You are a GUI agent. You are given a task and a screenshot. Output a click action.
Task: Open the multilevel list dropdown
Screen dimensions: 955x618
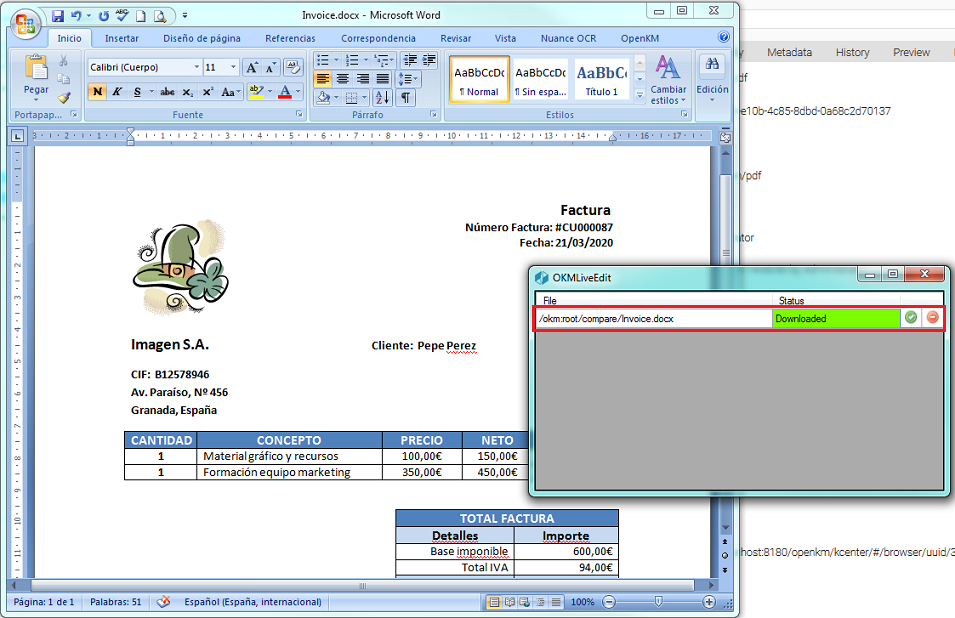pyautogui.click(x=393, y=60)
